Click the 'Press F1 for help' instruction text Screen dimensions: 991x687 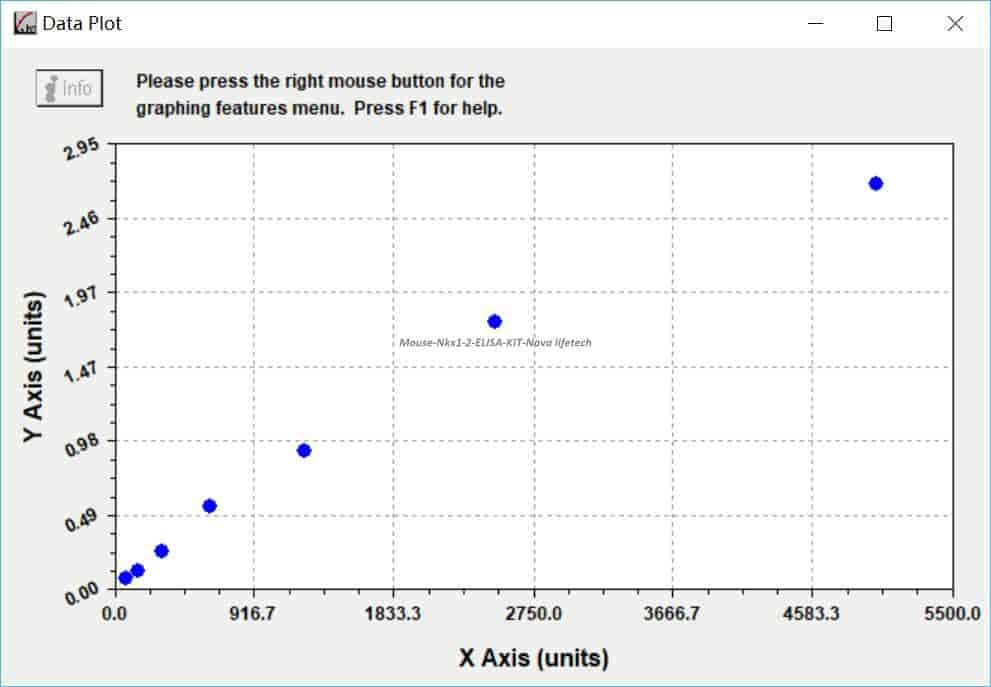point(428,108)
